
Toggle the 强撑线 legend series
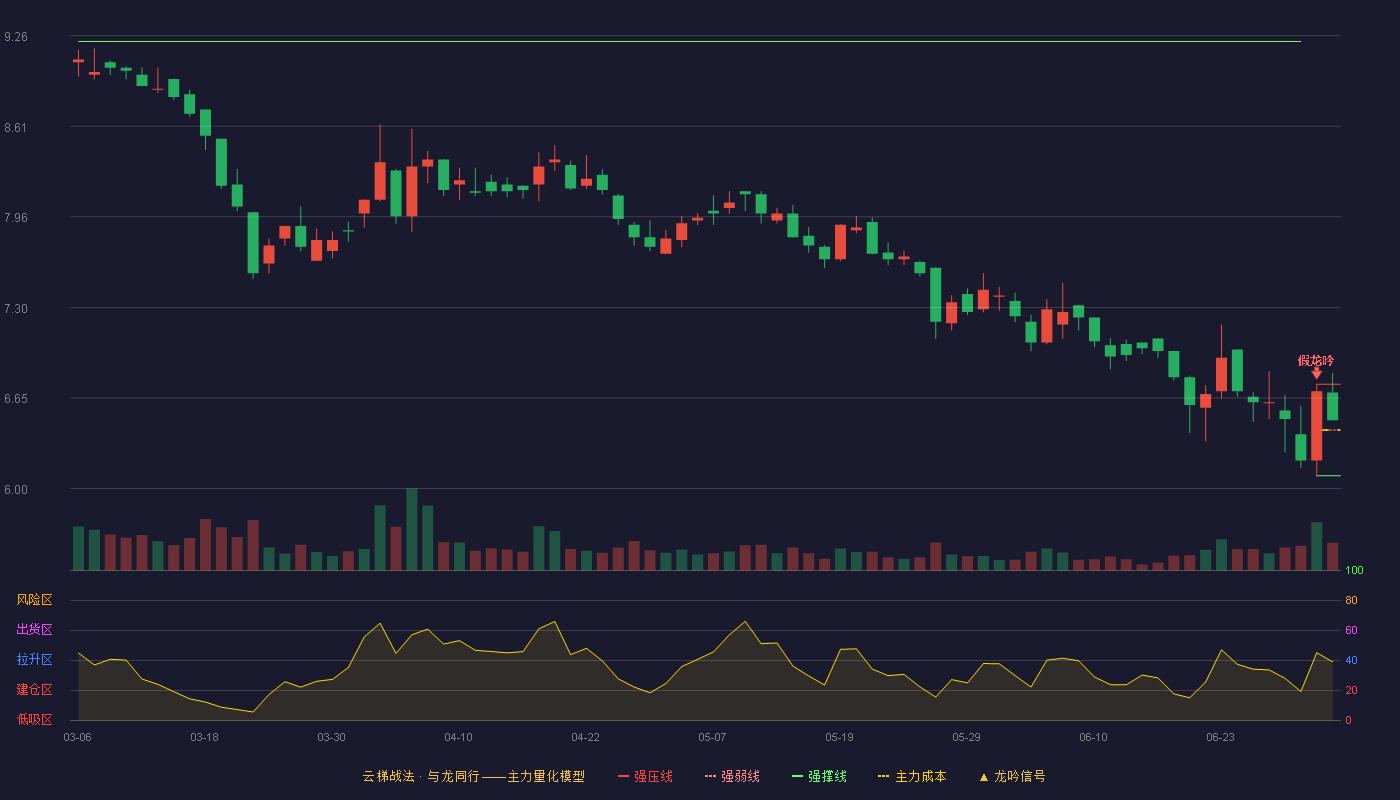(x=819, y=776)
